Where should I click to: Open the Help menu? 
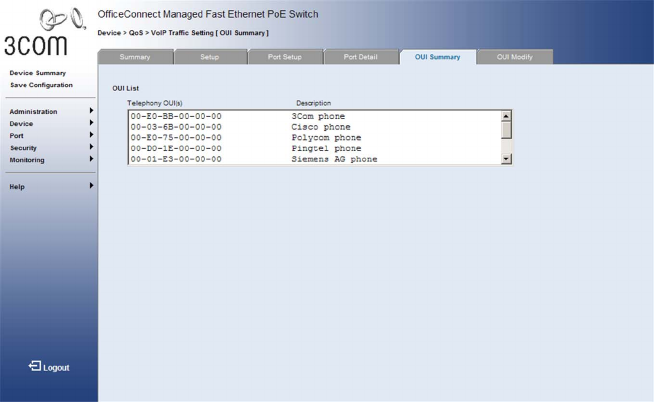click(17, 187)
